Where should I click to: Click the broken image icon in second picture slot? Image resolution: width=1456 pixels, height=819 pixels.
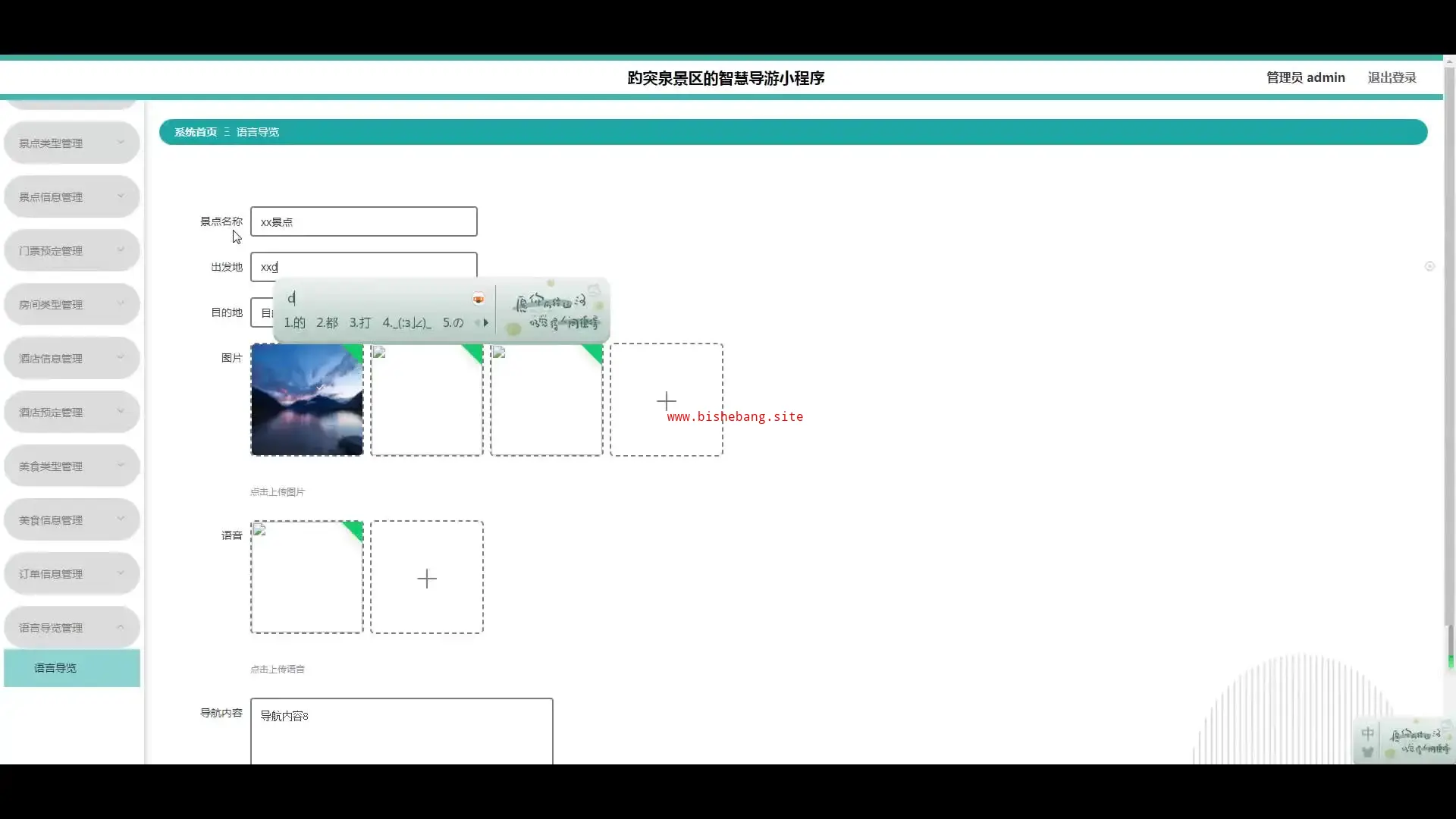379,353
